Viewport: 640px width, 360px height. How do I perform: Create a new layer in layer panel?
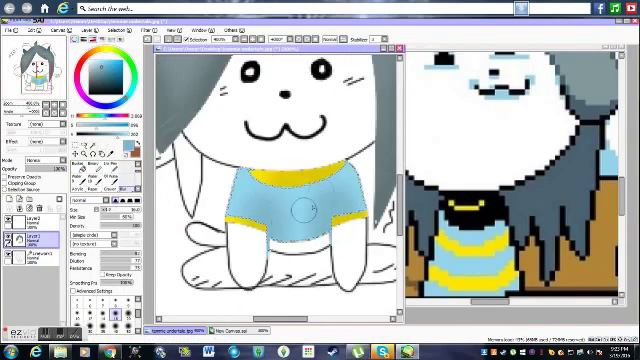9,199
